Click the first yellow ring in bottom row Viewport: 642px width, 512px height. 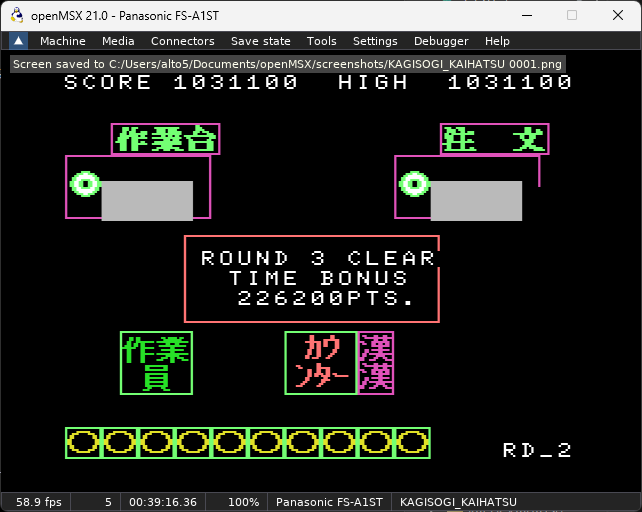point(84,443)
